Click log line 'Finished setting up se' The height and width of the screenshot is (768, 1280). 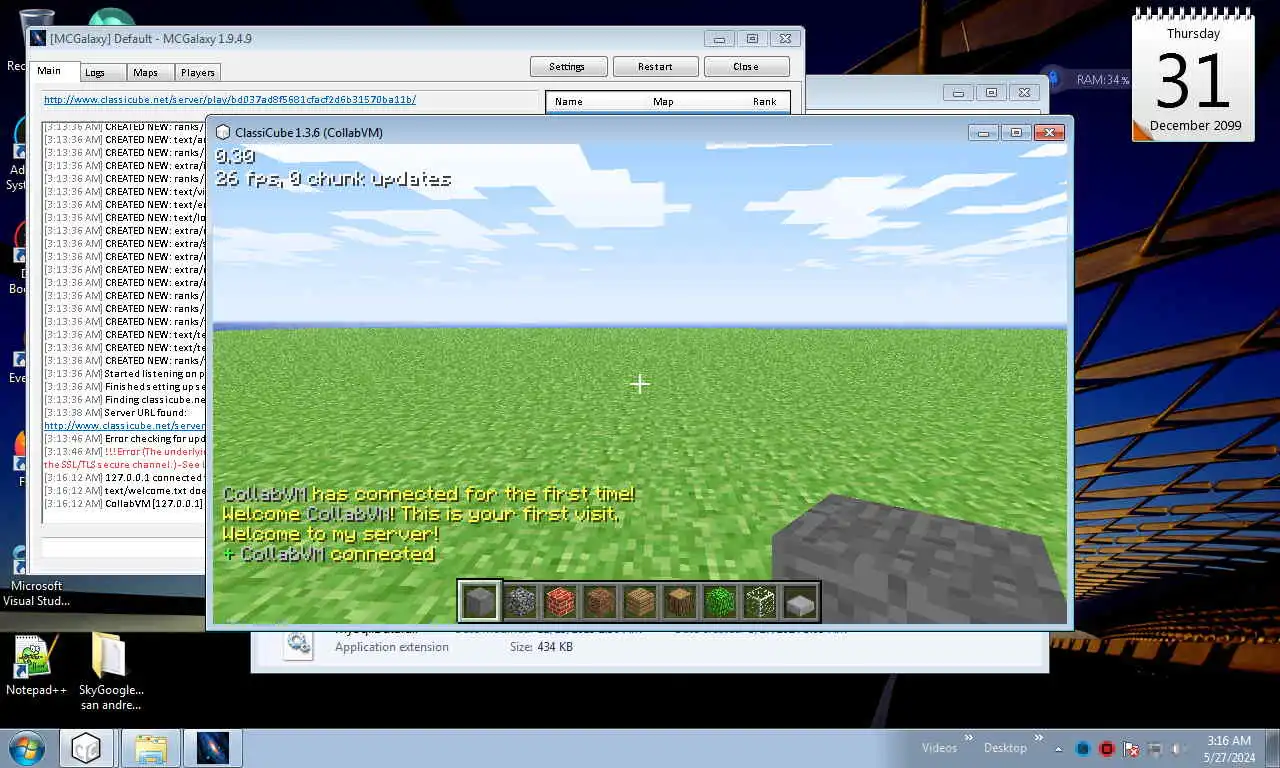124,386
